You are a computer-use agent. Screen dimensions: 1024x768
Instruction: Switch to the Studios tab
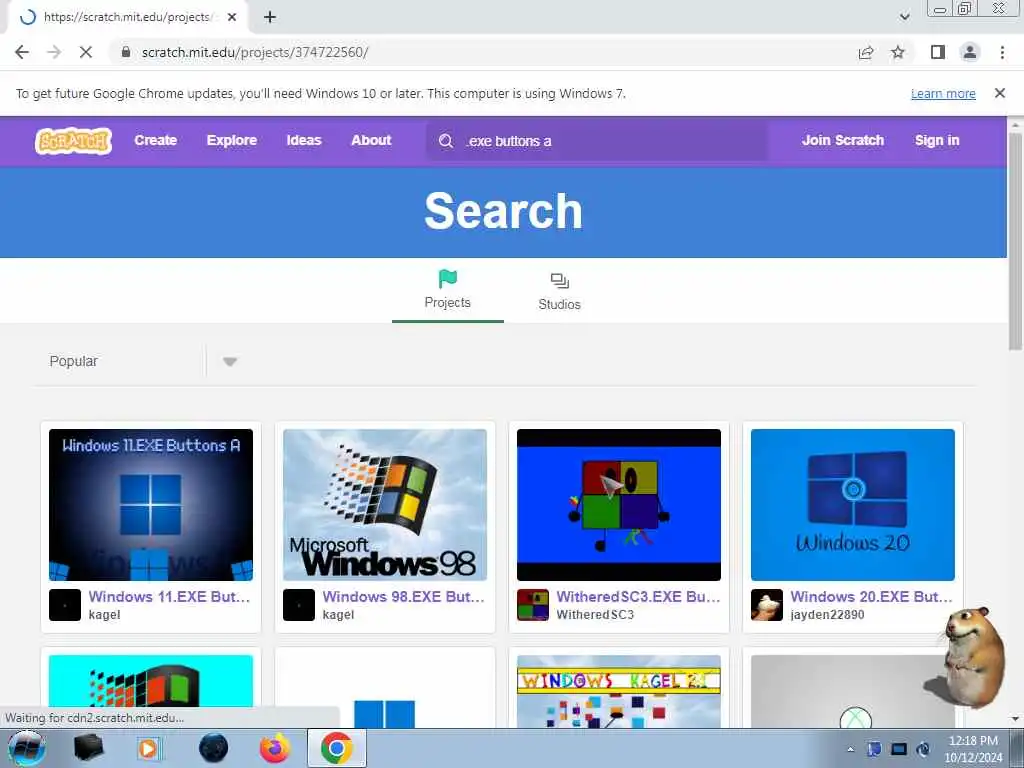click(559, 291)
